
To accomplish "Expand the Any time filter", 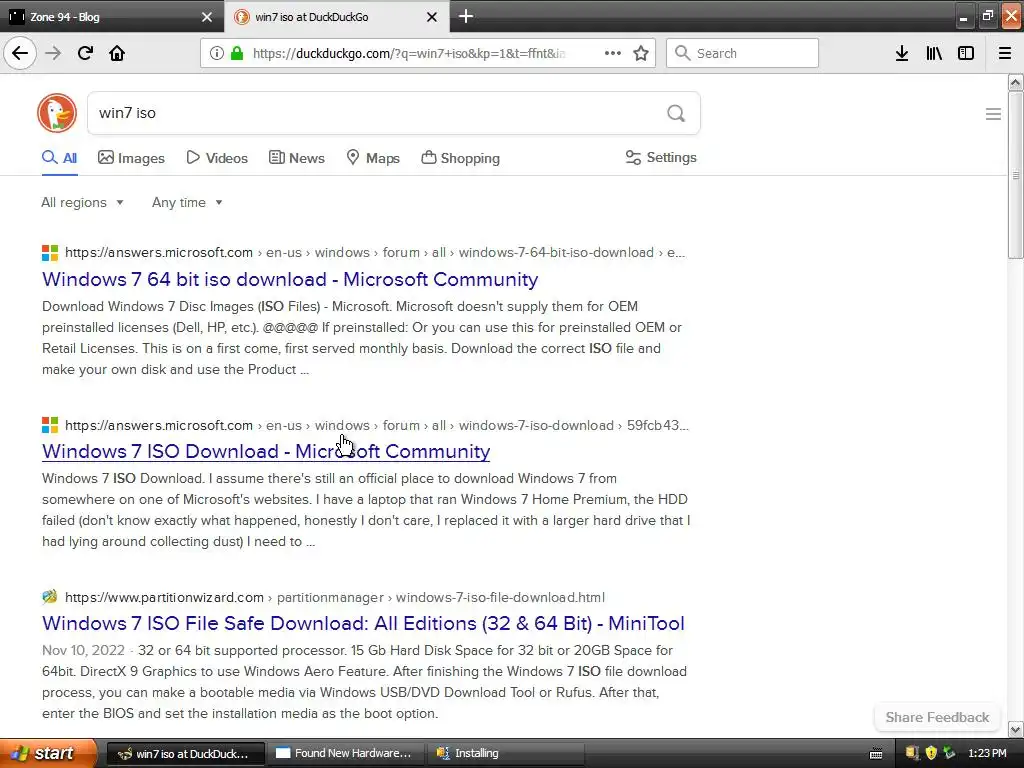I will (187, 202).
